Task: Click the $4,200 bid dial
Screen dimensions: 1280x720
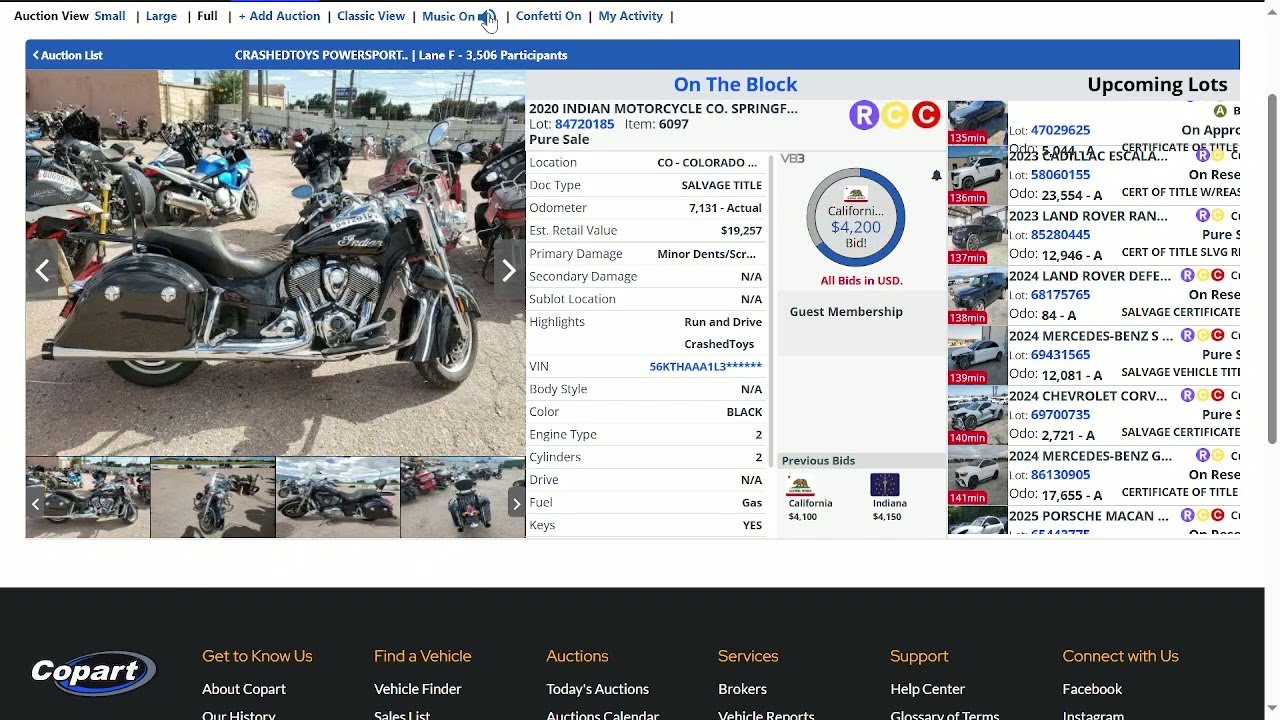Action: [x=856, y=217]
